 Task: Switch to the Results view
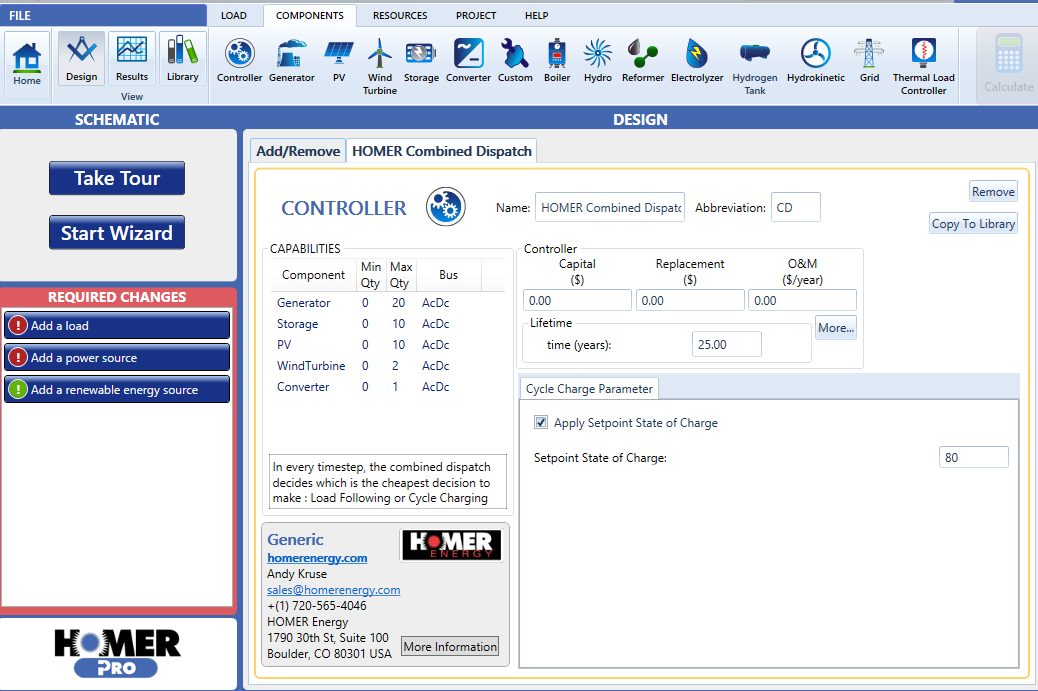tap(131, 57)
